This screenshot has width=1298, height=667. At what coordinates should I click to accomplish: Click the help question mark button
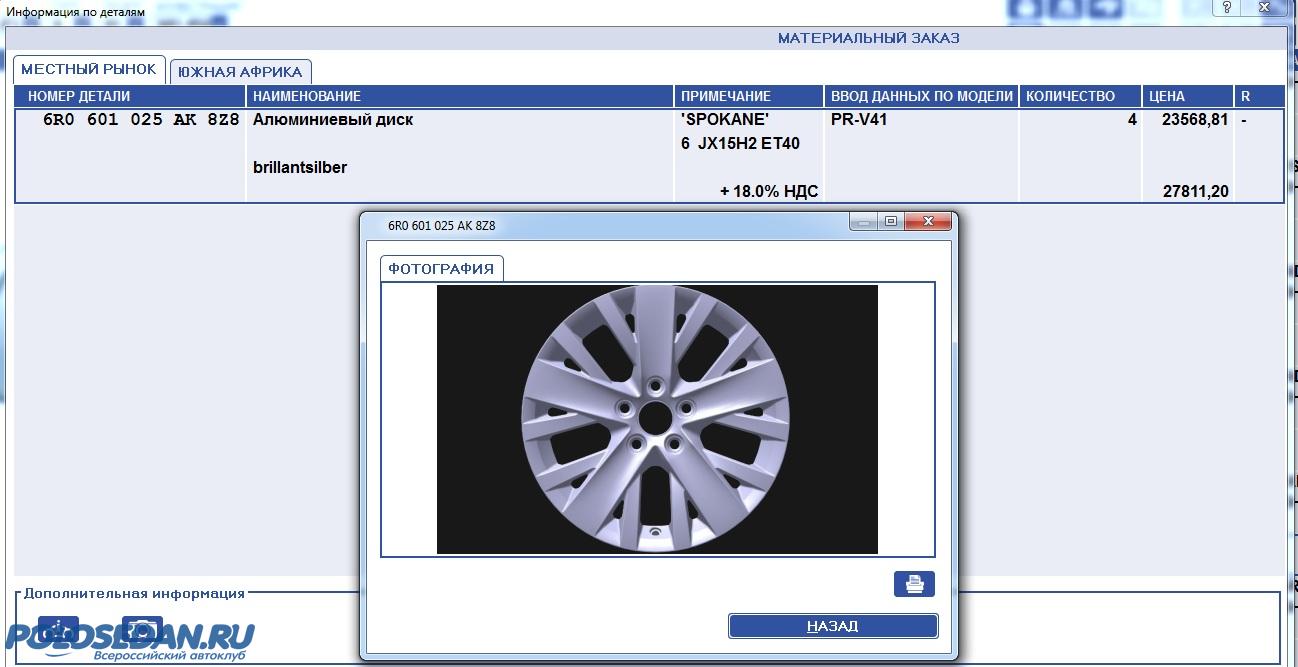point(1226,8)
